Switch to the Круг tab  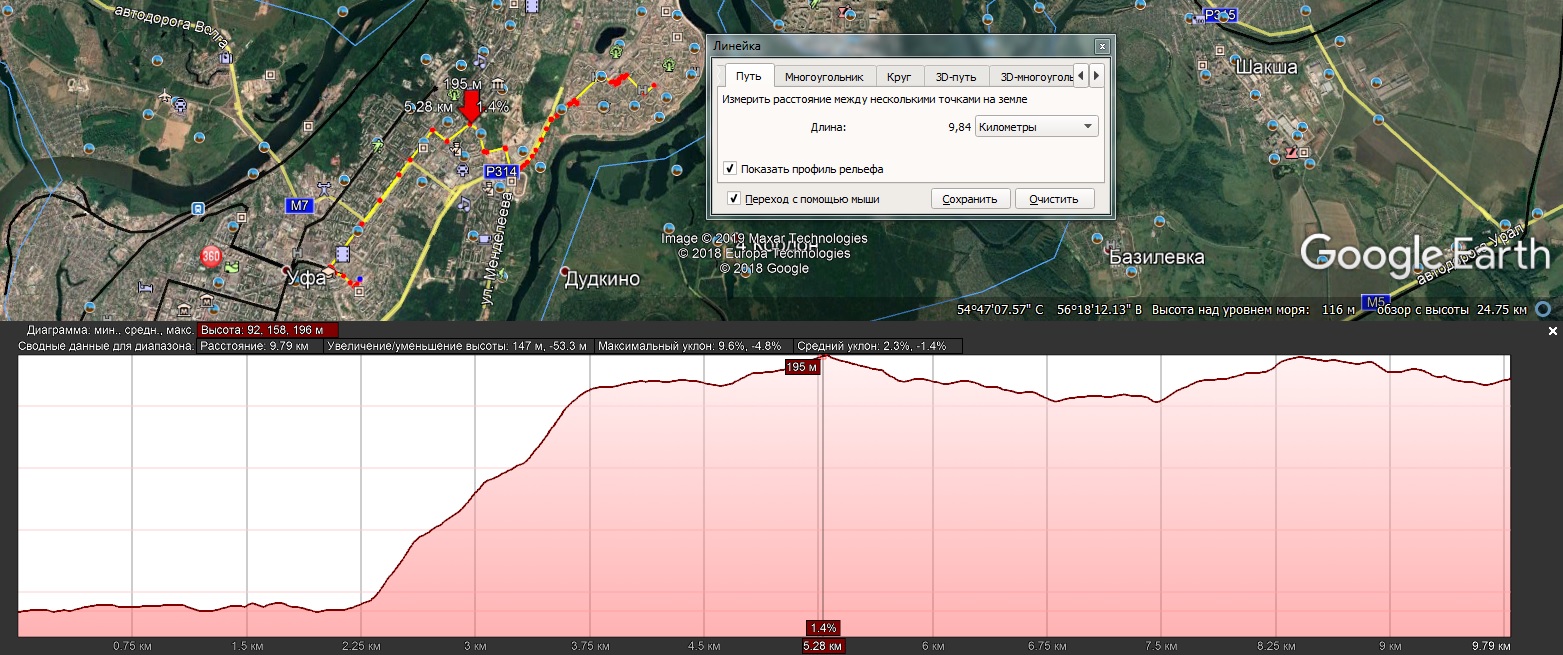898,77
